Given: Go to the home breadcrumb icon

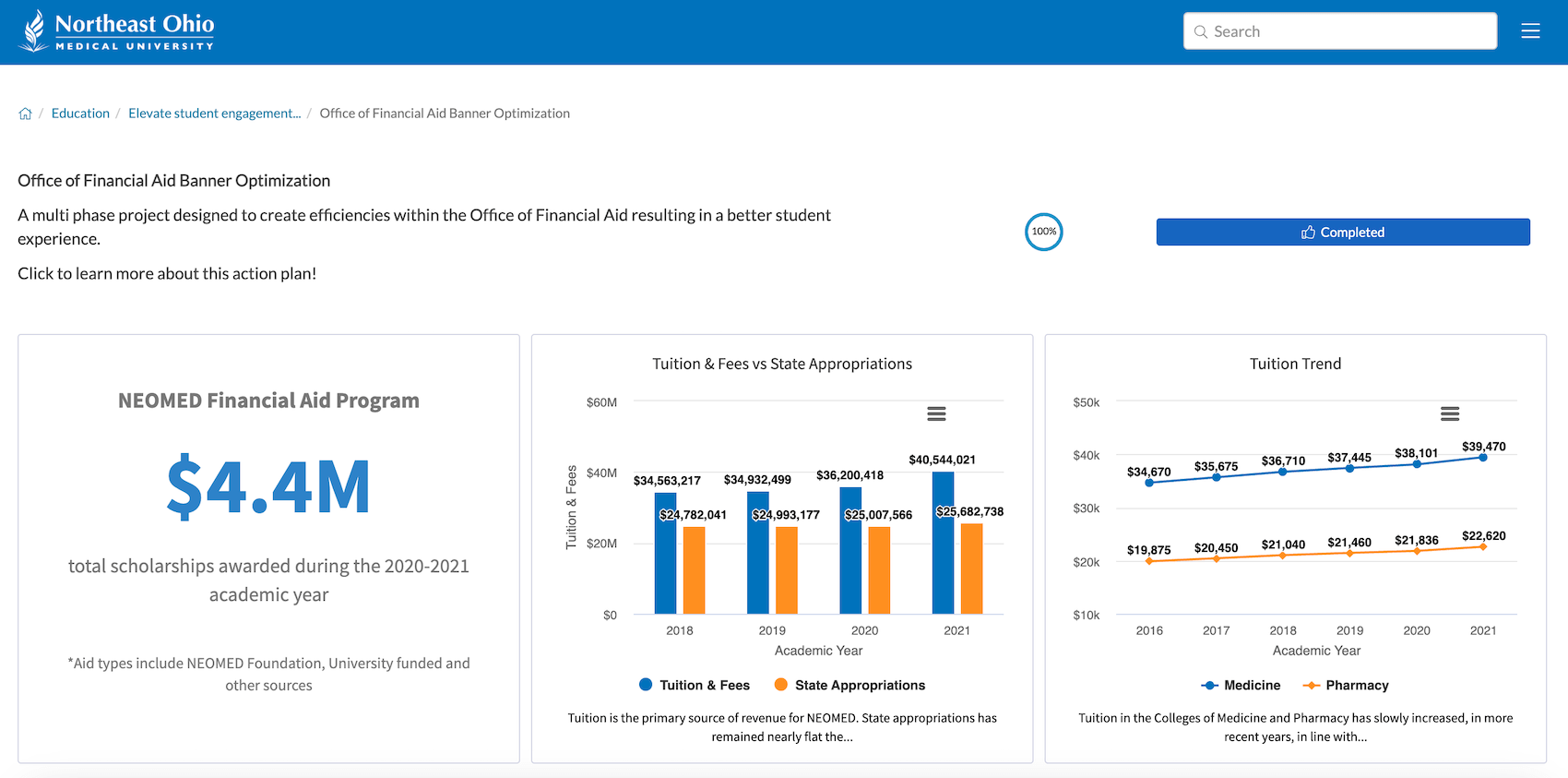Looking at the screenshot, I should coord(25,114).
